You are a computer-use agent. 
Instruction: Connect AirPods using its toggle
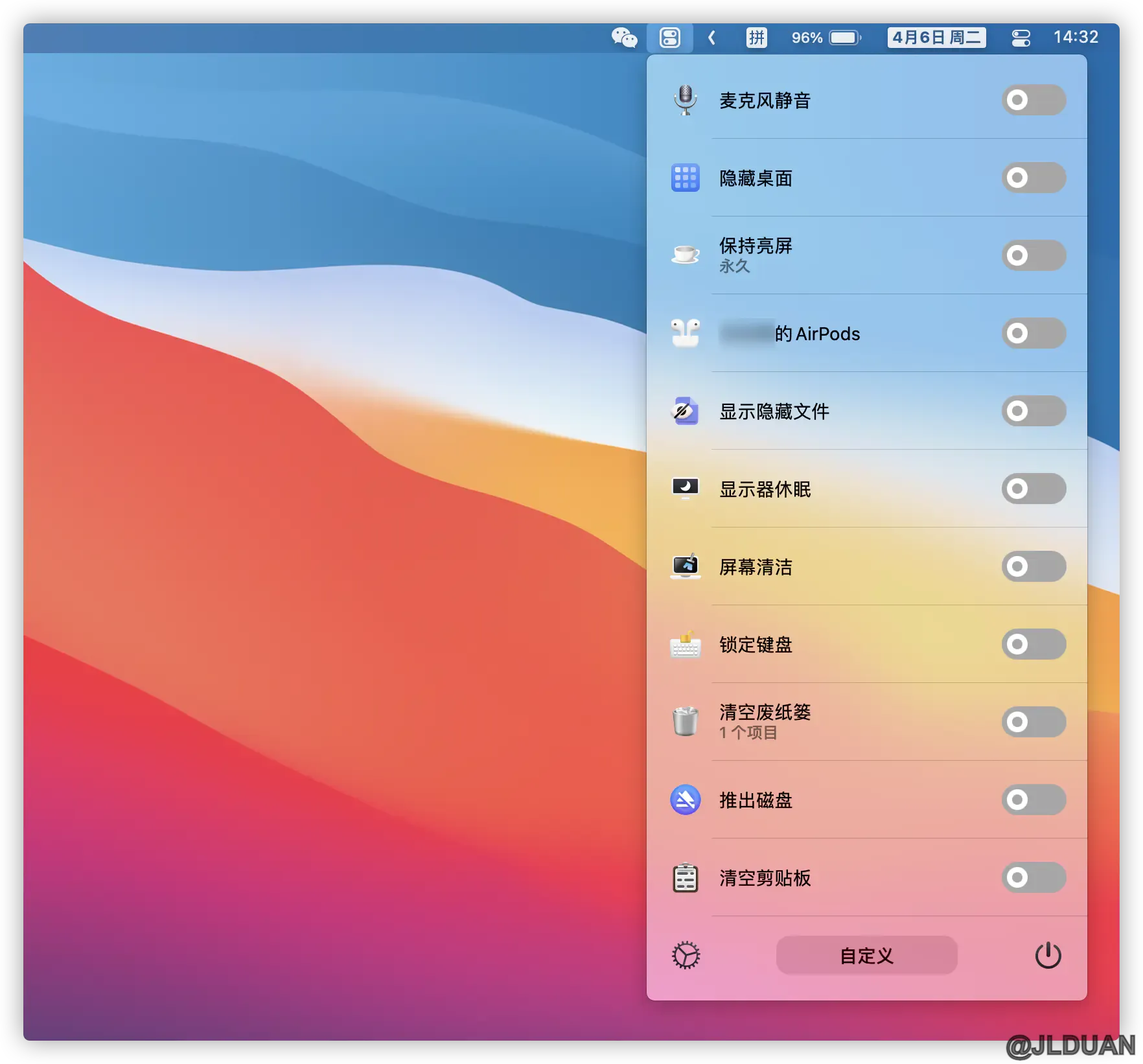click(x=1033, y=333)
